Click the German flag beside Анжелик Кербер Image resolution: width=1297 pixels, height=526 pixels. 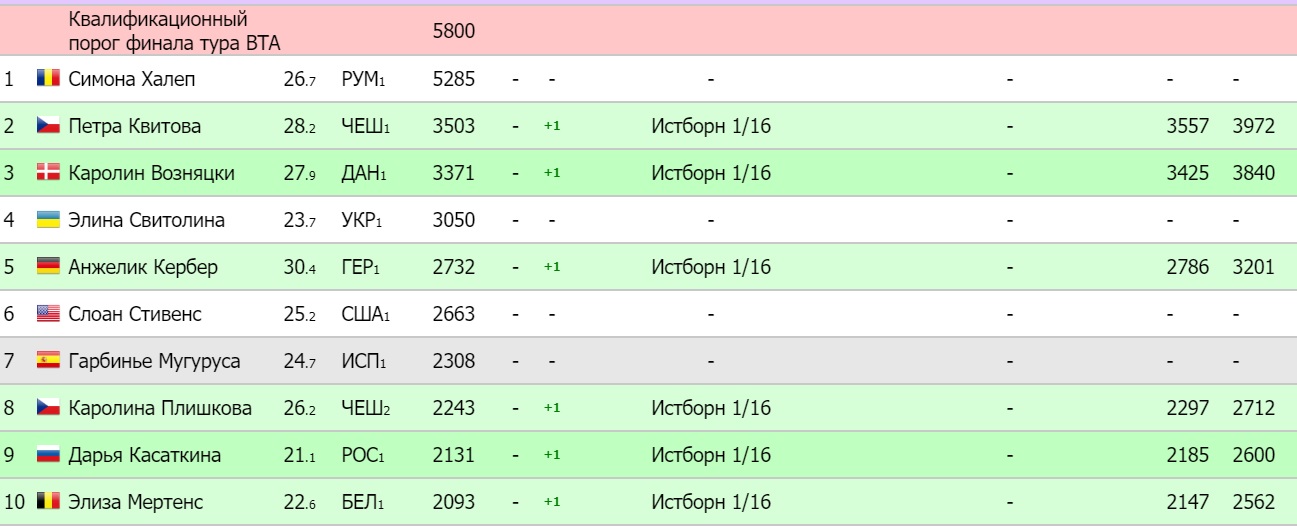click(x=48, y=267)
